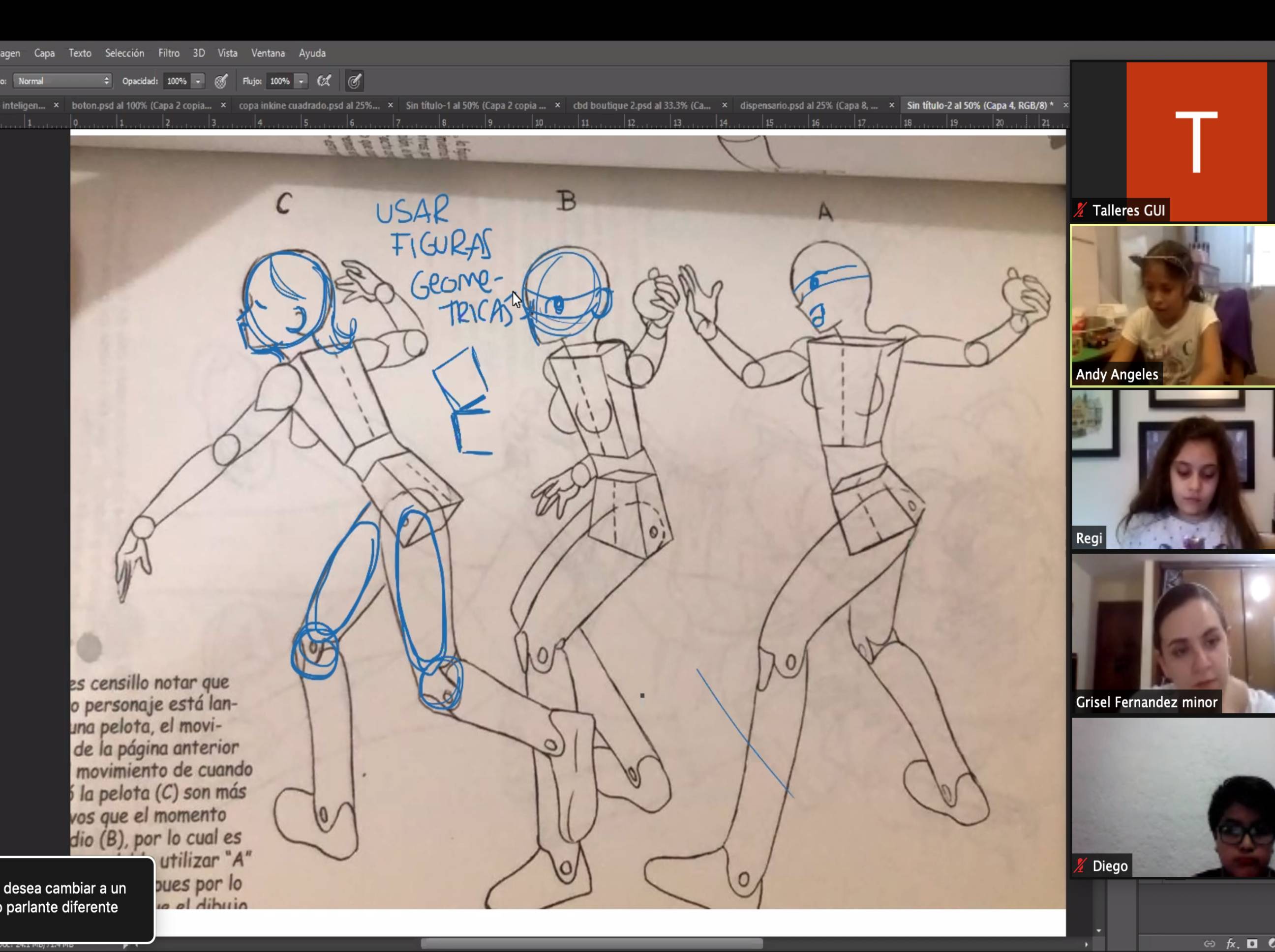1275x952 pixels.
Task: Open the Ventana menu
Action: tap(268, 53)
